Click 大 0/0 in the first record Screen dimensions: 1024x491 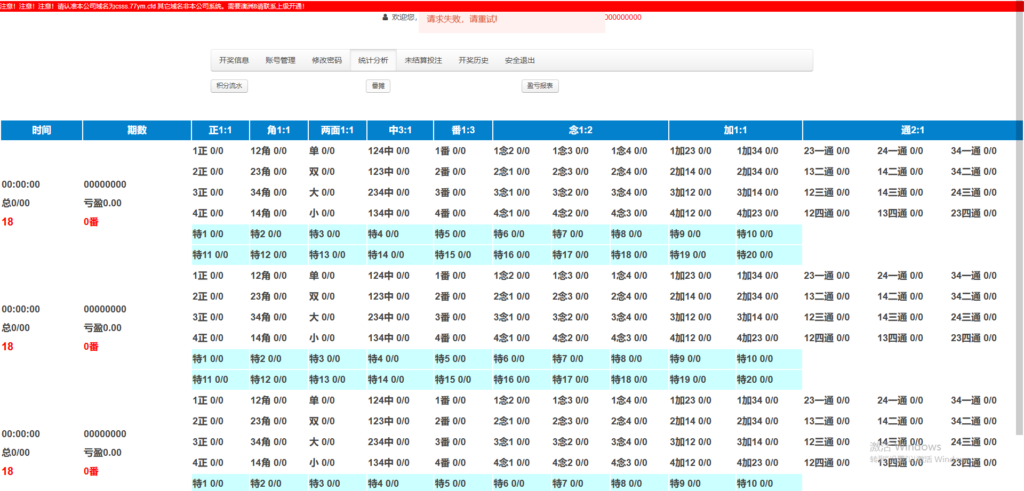(322, 193)
